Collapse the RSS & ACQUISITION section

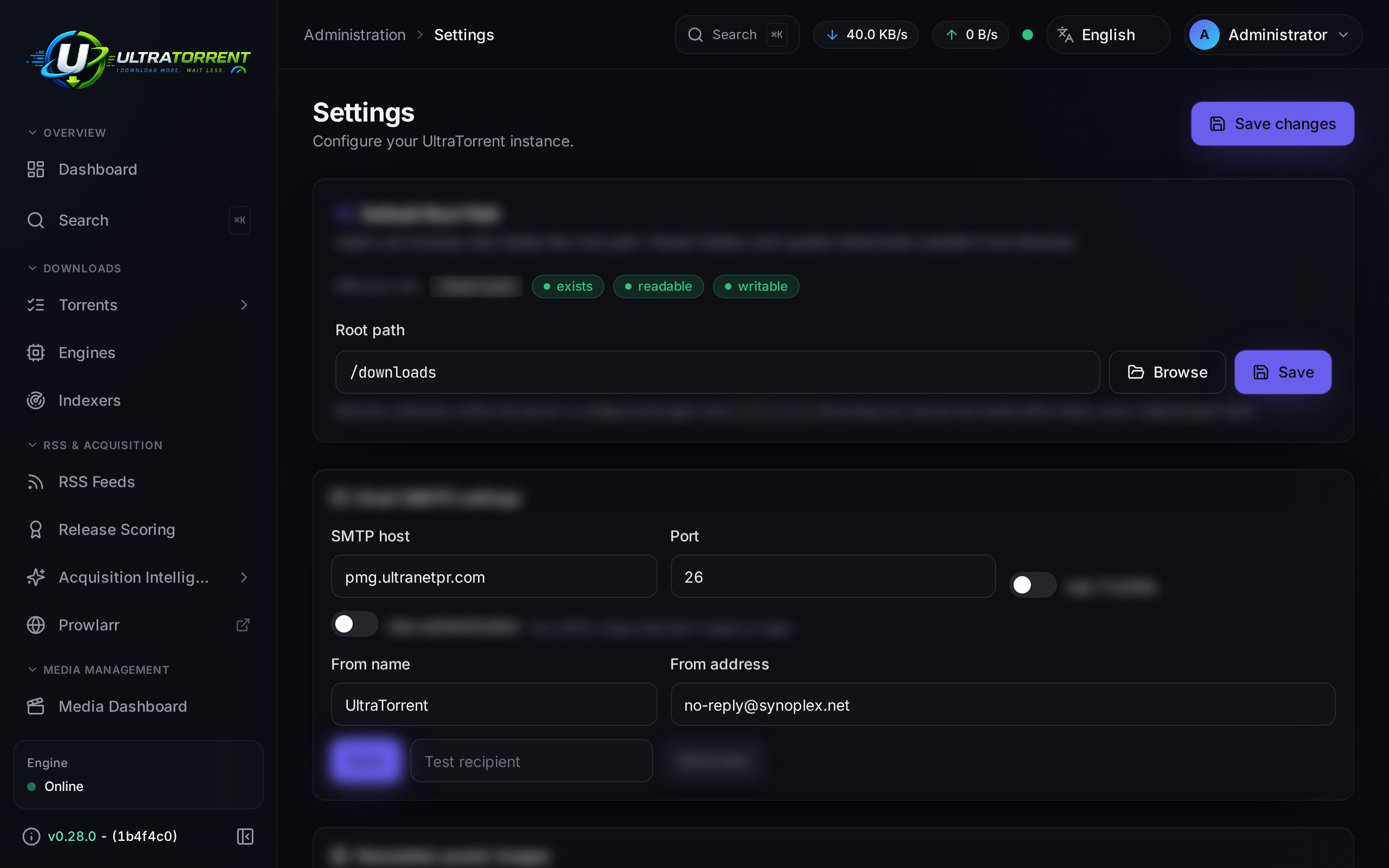tap(95, 445)
